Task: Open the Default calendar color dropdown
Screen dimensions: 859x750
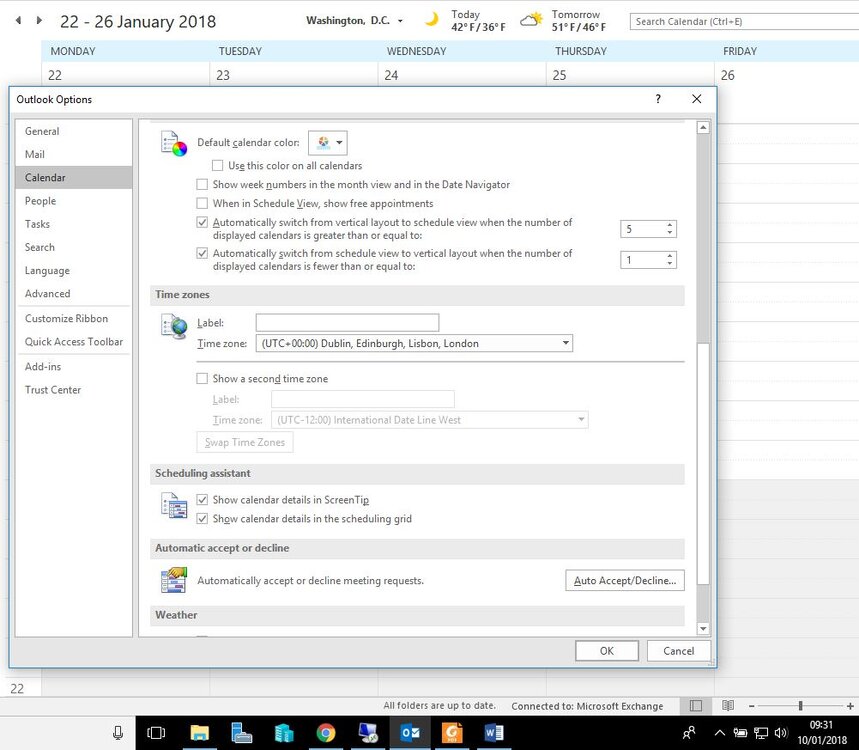Action: click(x=328, y=143)
